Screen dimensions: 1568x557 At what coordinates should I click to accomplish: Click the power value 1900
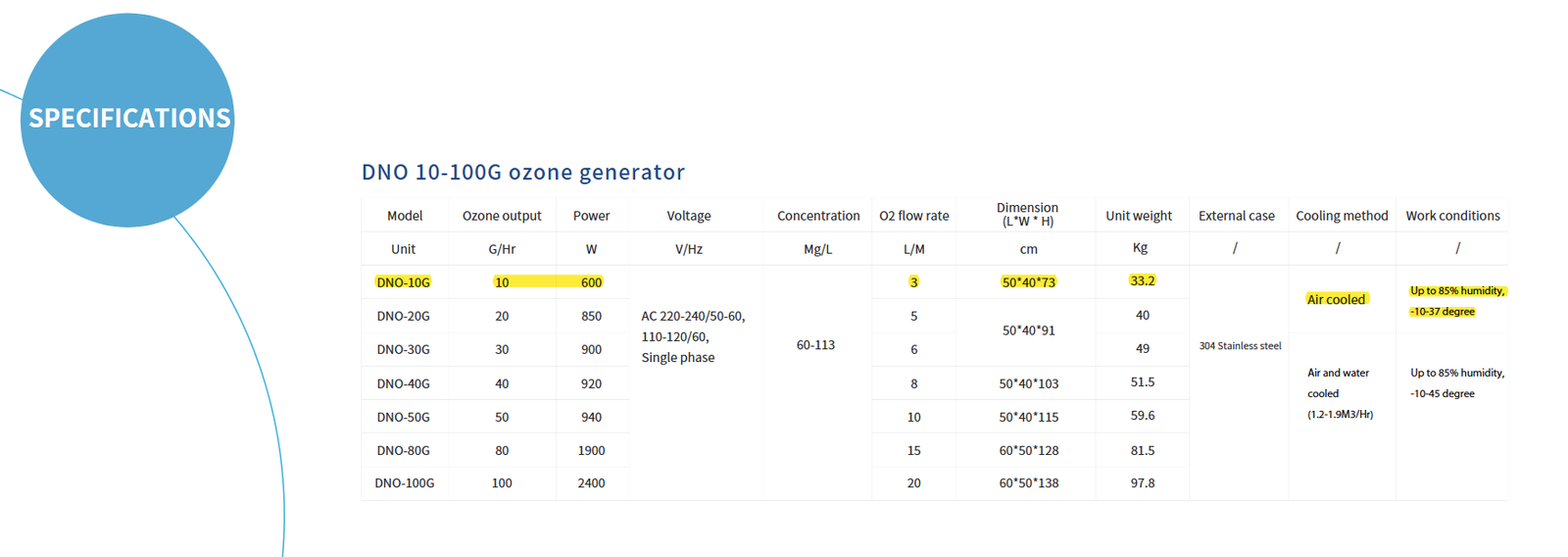tap(591, 450)
